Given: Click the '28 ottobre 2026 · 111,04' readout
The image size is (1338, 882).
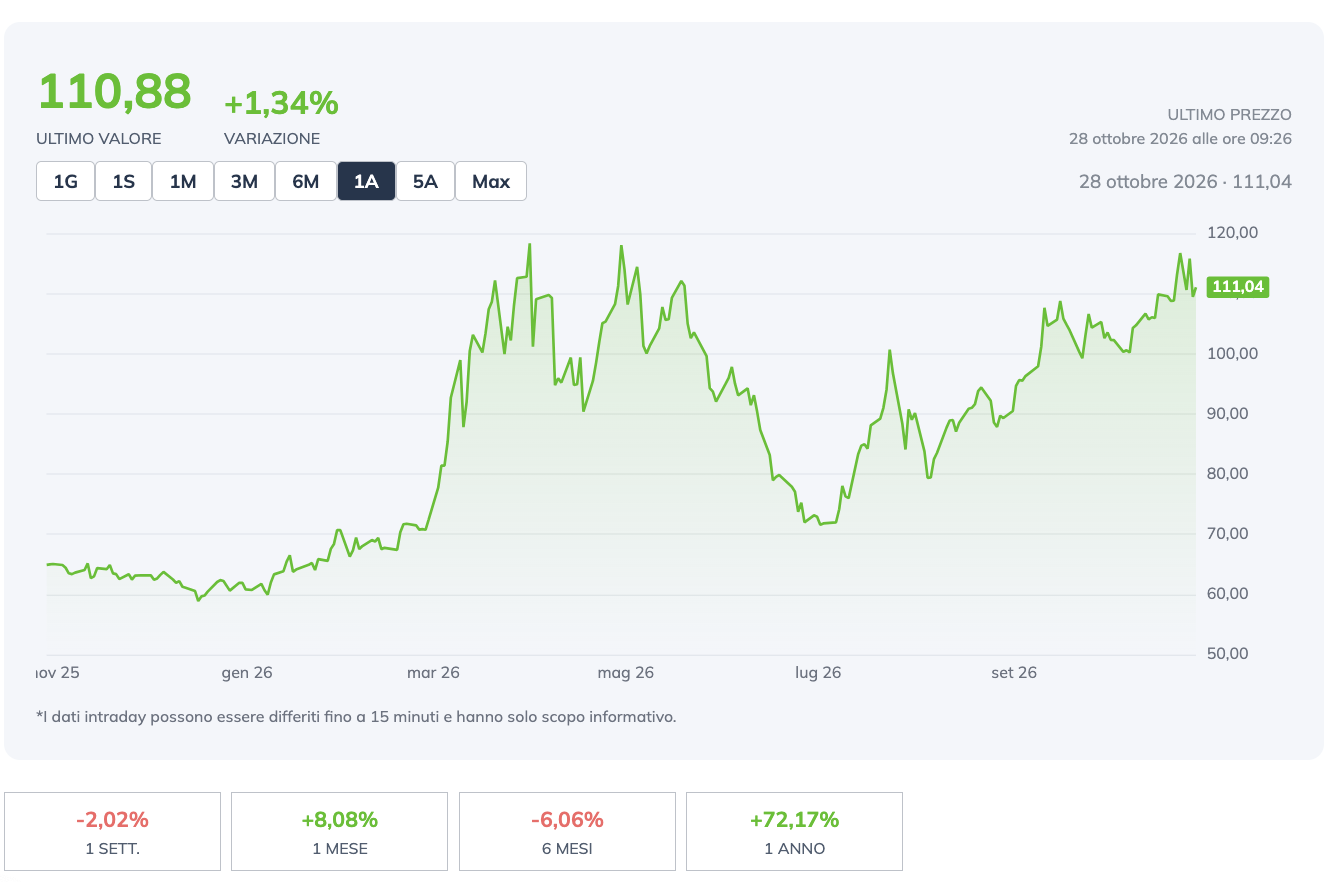Looking at the screenshot, I should click(1185, 181).
